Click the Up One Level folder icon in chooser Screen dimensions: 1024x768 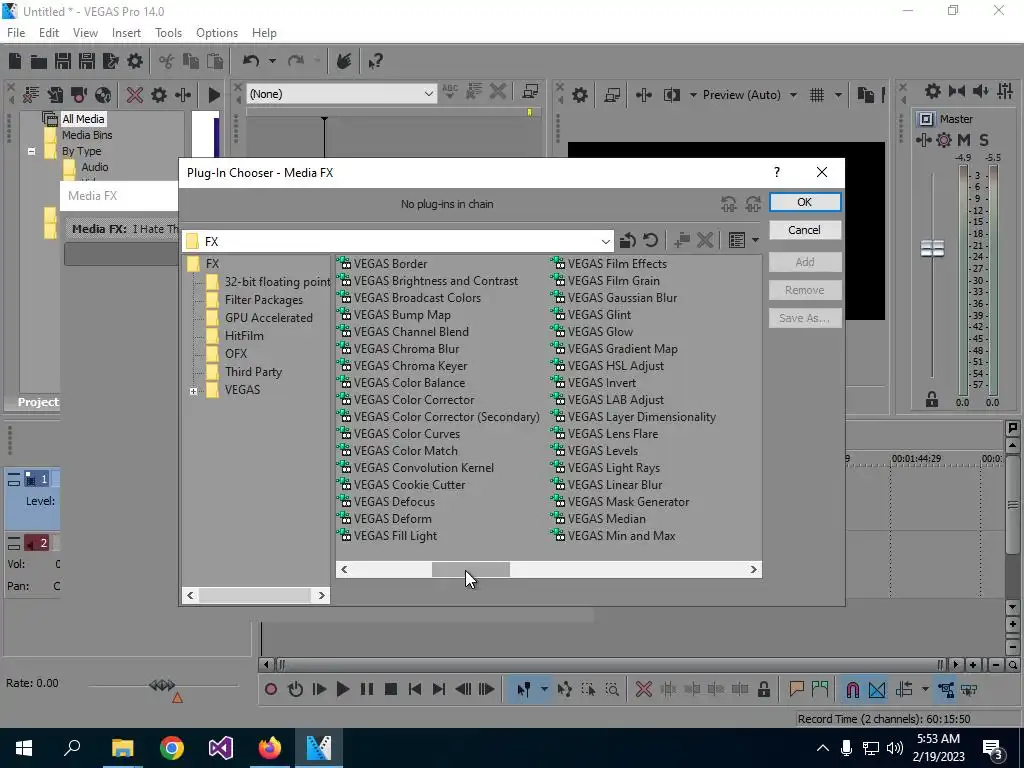click(x=628, y=240)
